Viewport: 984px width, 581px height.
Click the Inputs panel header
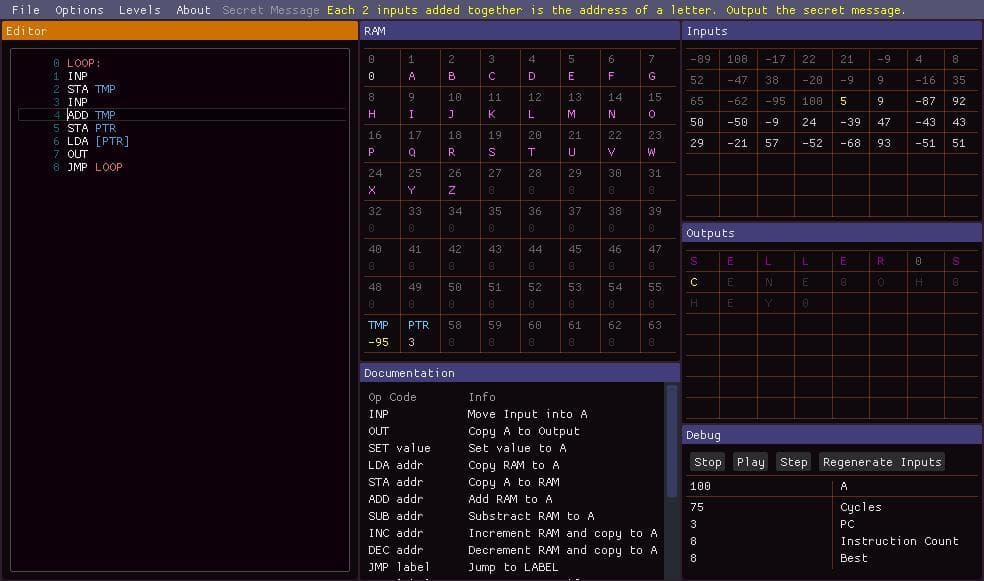832,31
